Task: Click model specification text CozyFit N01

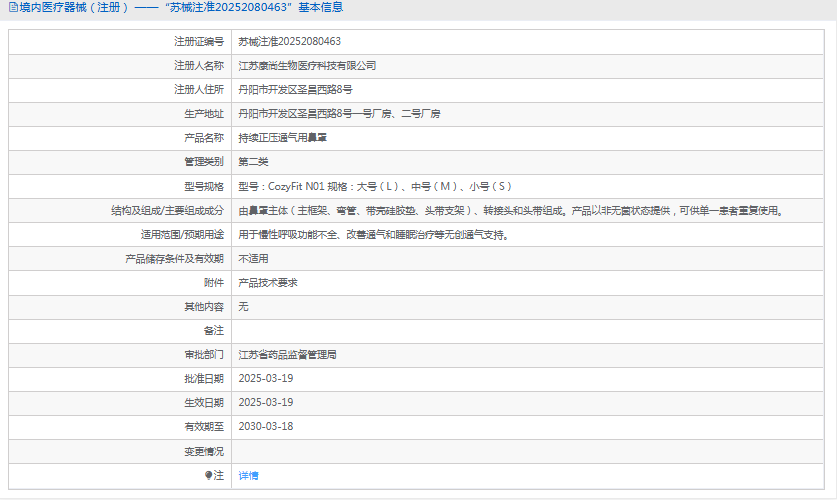Action: coord(296,186)
